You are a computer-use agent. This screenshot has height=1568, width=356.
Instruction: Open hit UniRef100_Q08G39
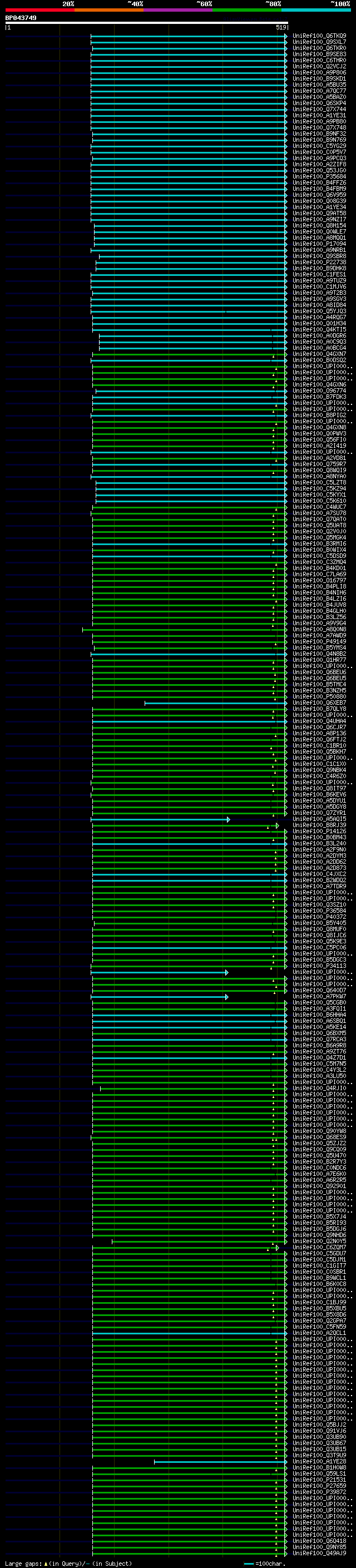tap(319, 201)
